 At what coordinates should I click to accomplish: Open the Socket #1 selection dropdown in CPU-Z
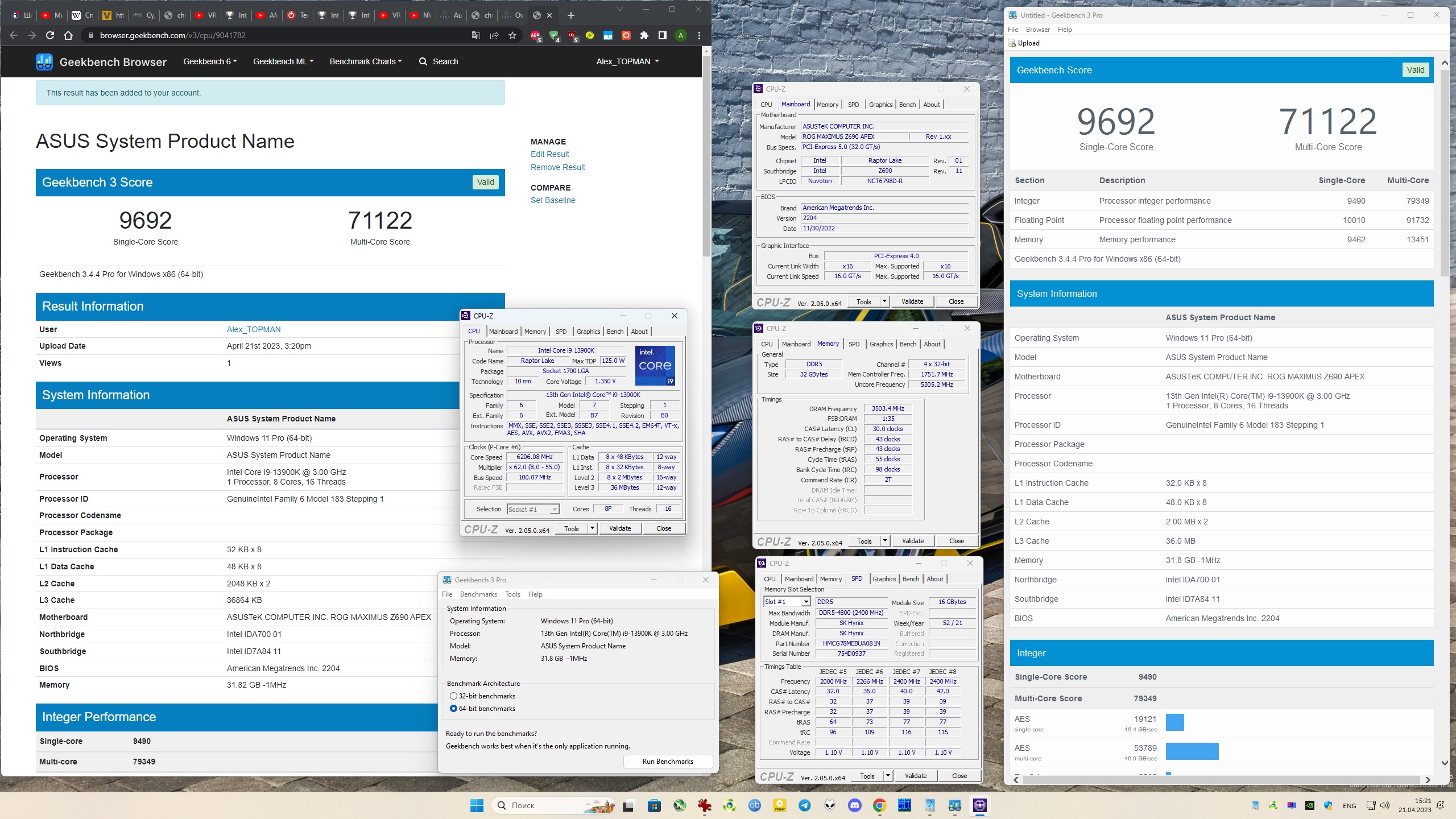532,509
